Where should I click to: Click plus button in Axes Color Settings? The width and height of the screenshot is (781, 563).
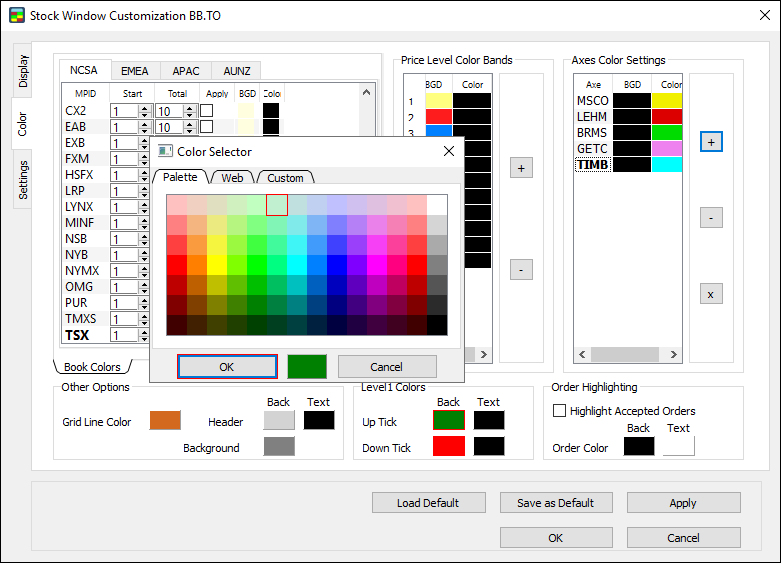[x=710, y=142]
